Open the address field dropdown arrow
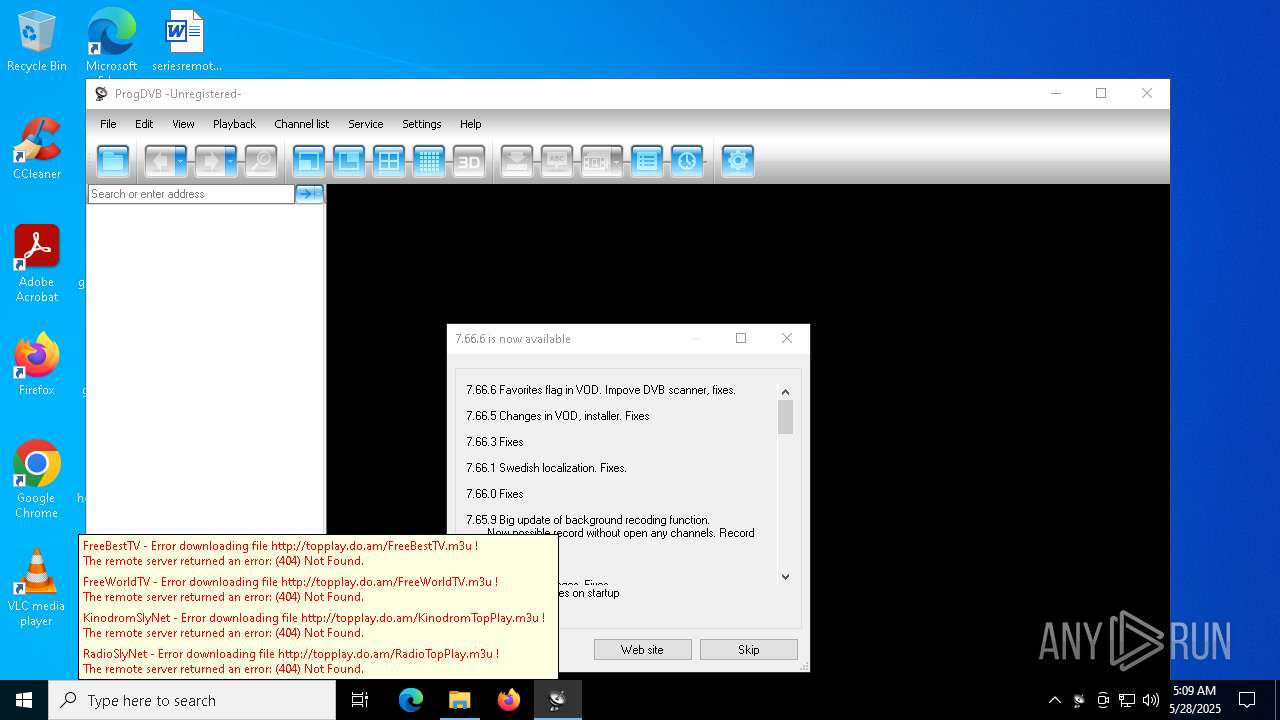1280x720 pixels. tap(319, 194)
